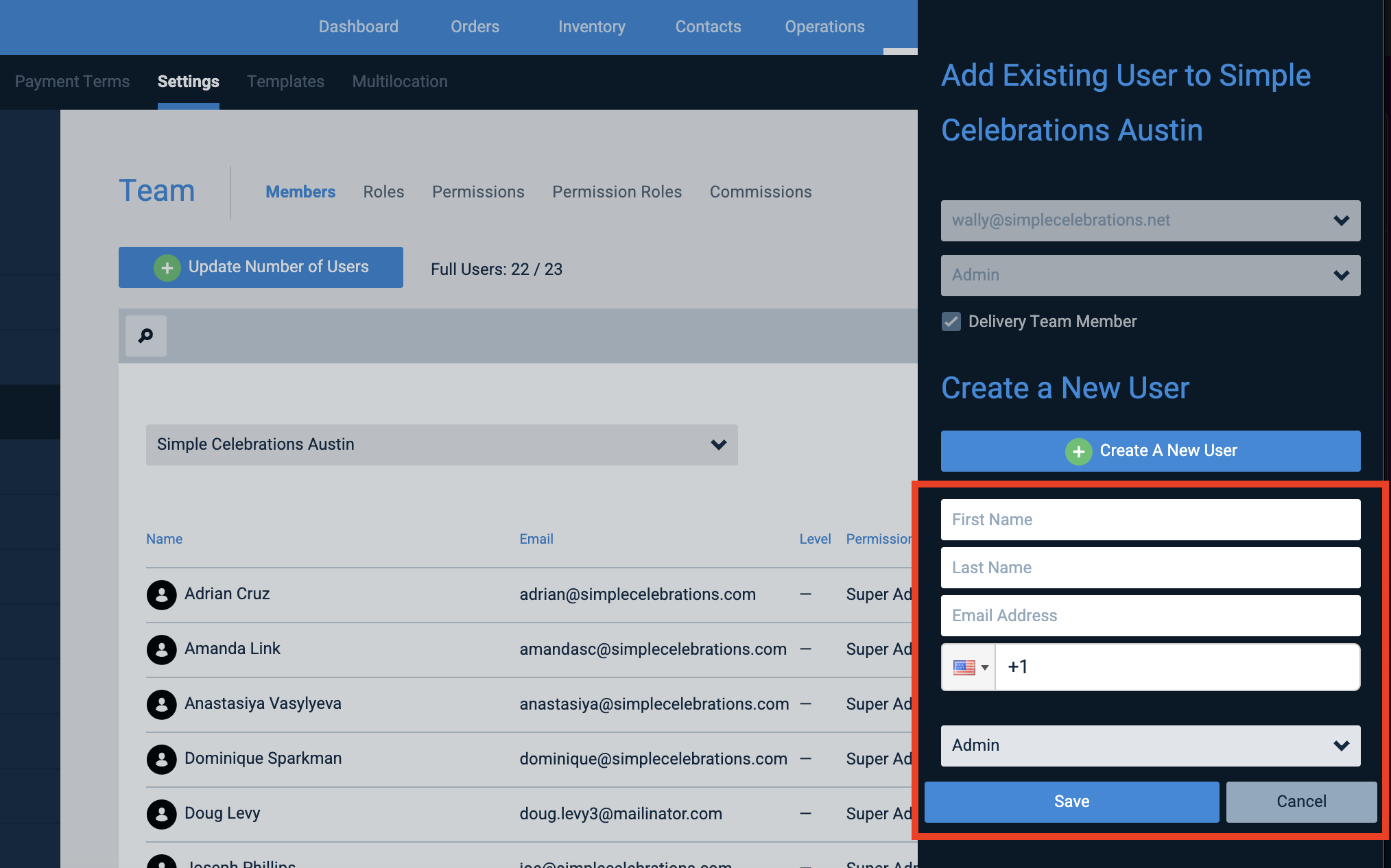Open the Admin role dropdown for existing user

(1150, 276)
